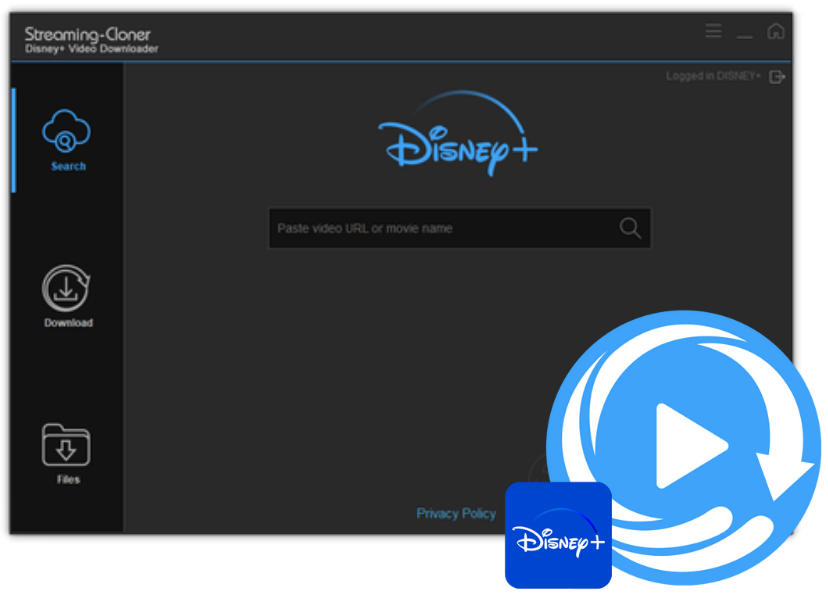The image size is (828, 594).
Task: Click the 'Streaming-Cloner' title text
Action: tap(88, 34)
